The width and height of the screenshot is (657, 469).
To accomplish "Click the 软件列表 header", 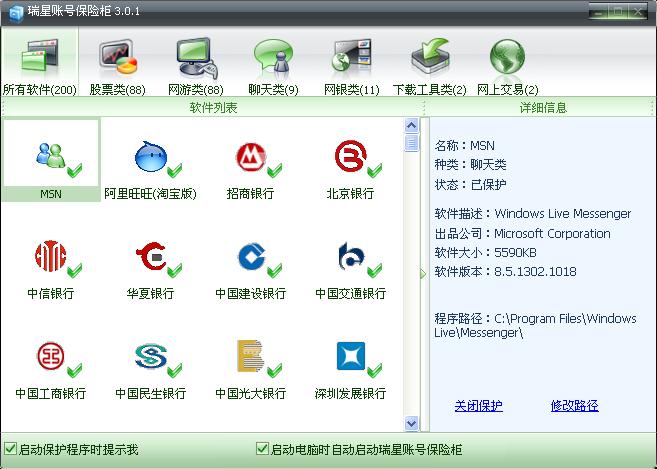I will tap(213, 108).
